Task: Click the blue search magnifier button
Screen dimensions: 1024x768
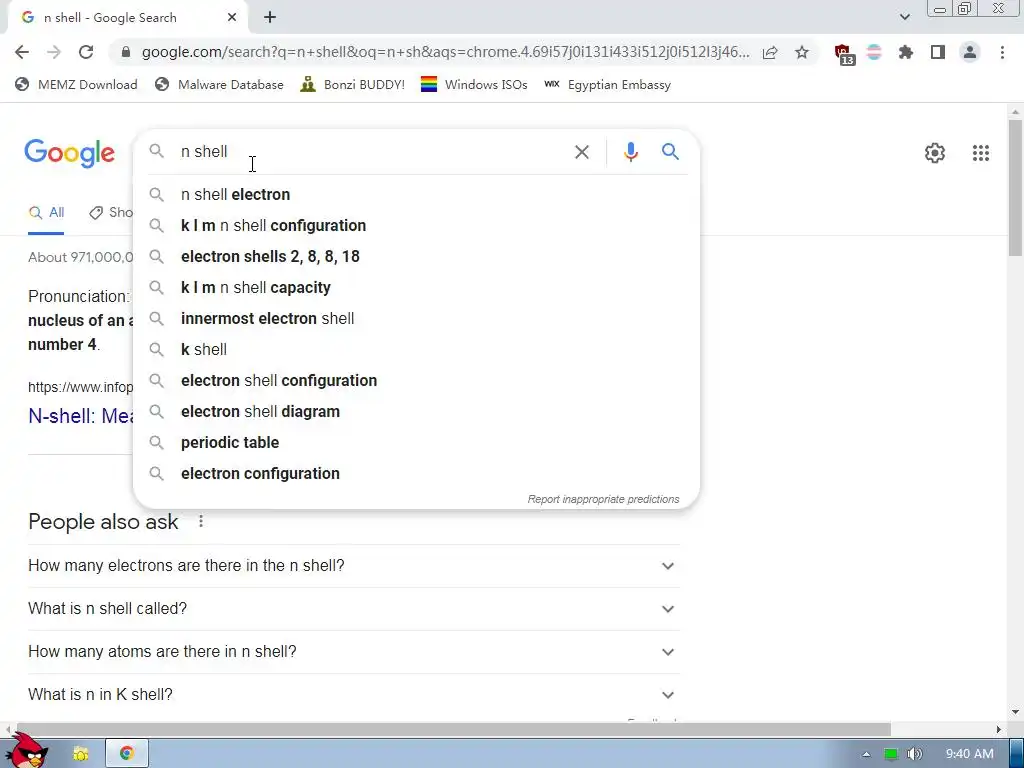Action: [x=670, y=152]
